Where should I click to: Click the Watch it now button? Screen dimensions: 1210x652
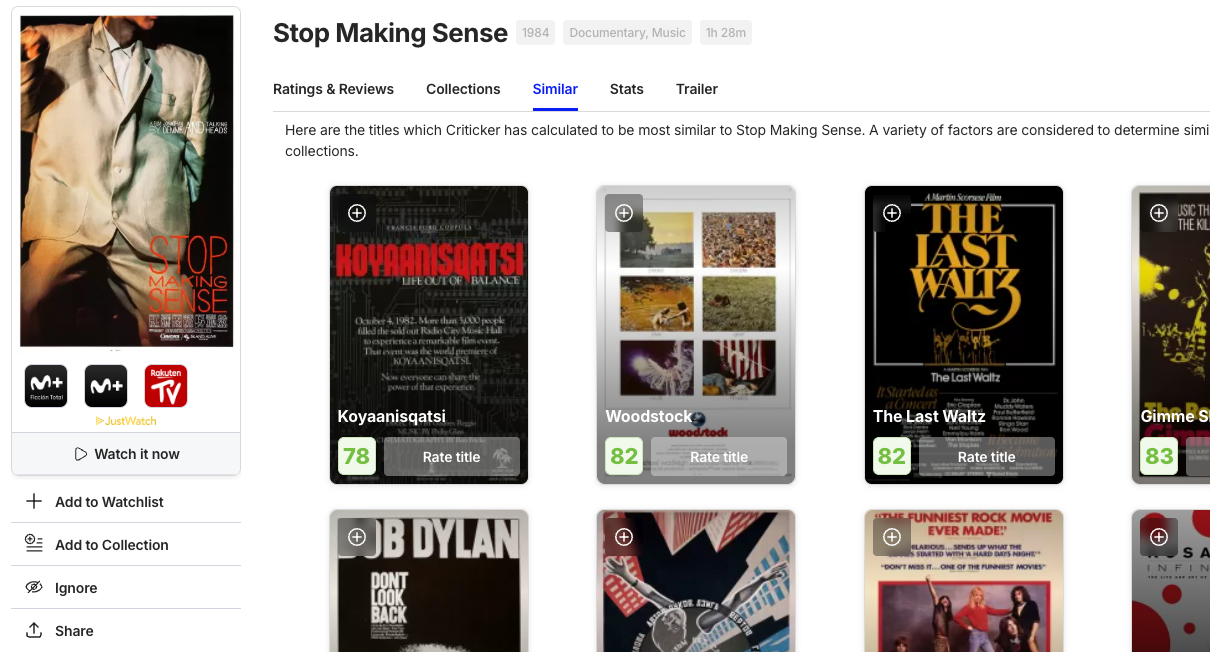[x=126, y=454]
